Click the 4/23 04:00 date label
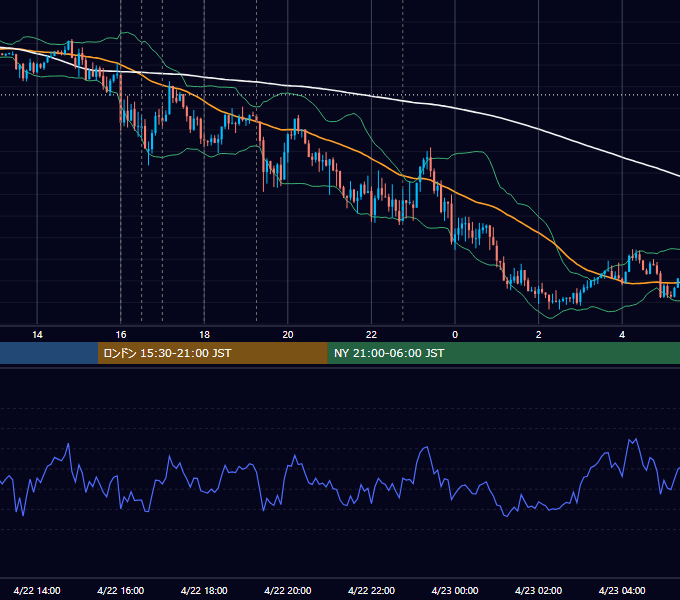680x600 pixels. pos(622,590)
